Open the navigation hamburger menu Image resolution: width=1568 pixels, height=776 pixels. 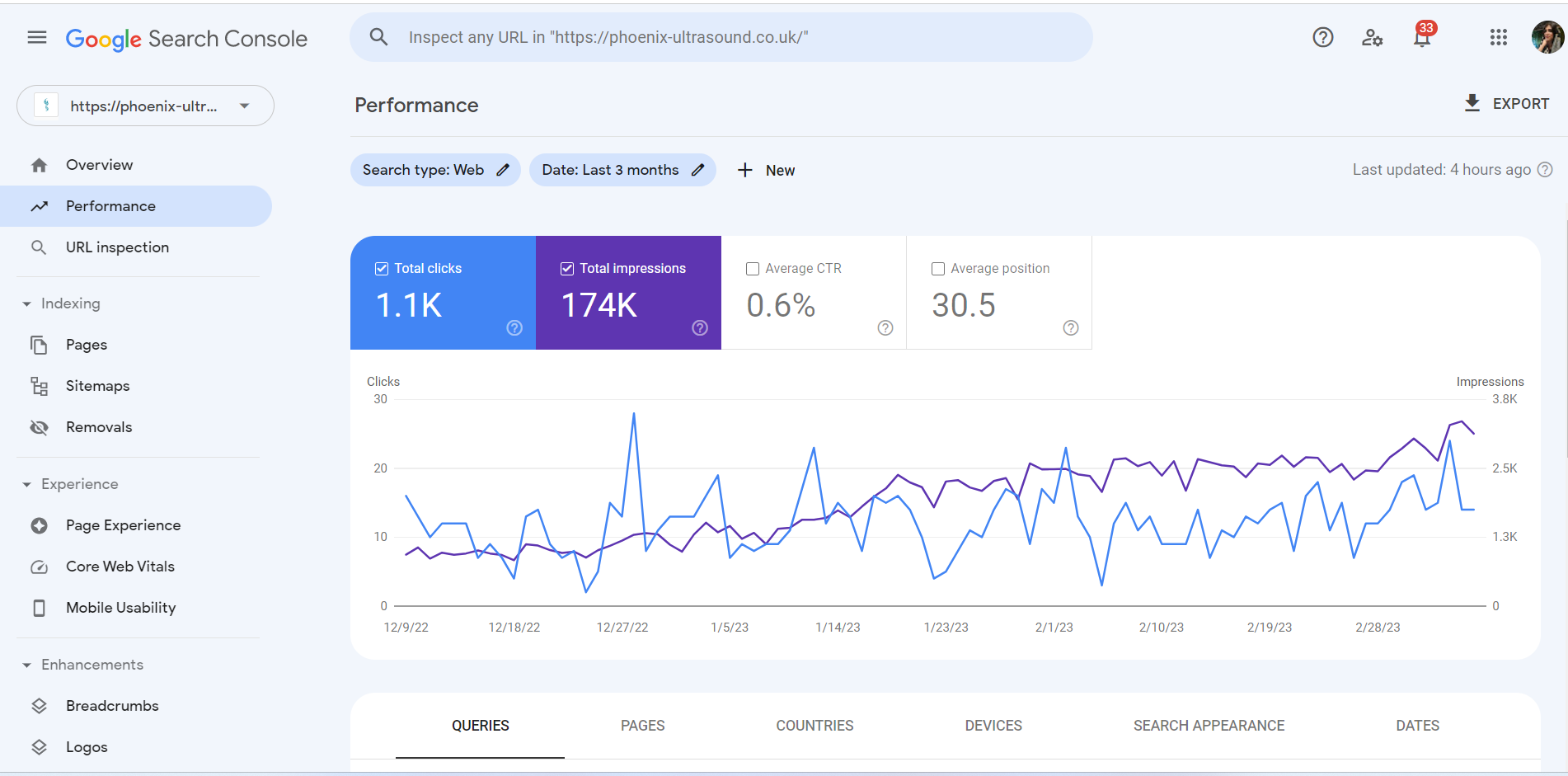(35, 37)
